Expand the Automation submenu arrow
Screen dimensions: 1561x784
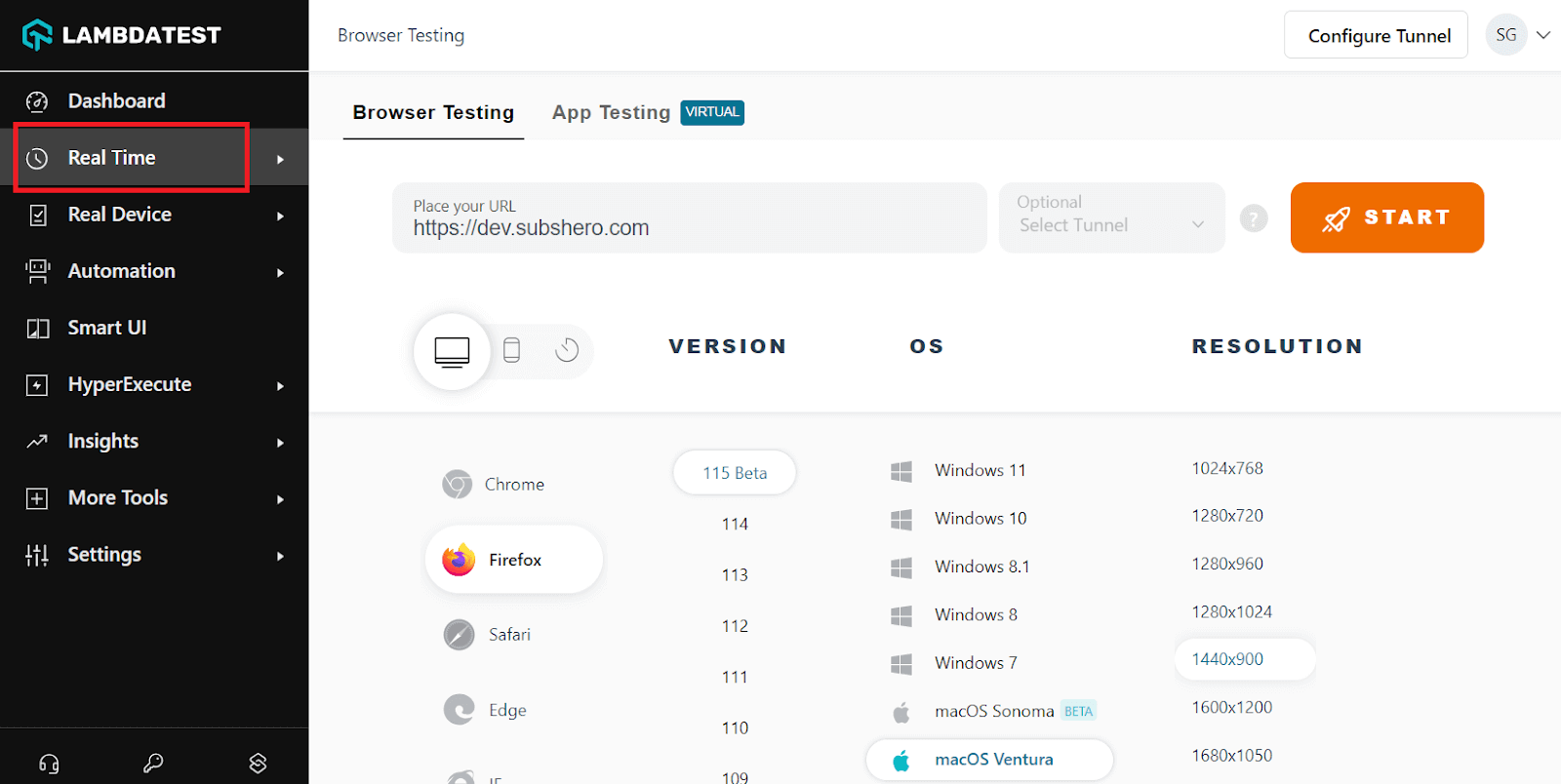[x=280, y=272]
